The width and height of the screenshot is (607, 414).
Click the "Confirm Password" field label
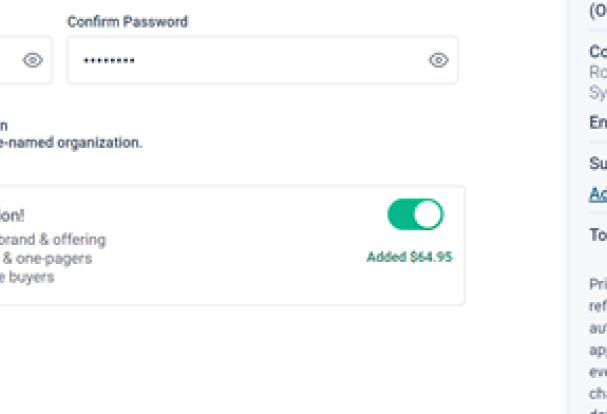click(127, 21)
